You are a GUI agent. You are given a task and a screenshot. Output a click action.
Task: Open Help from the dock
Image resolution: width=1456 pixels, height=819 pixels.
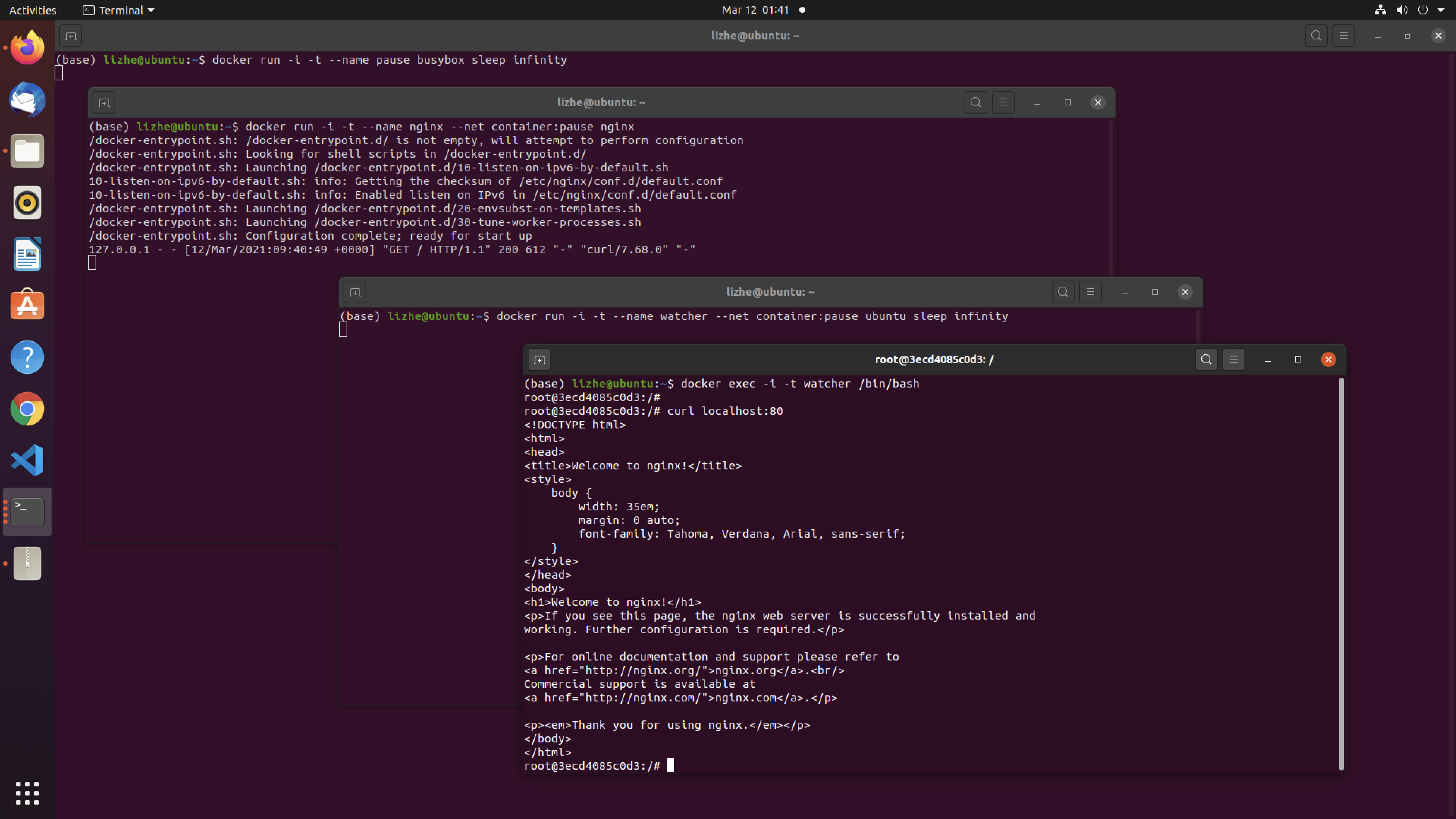tap(27, 357)
